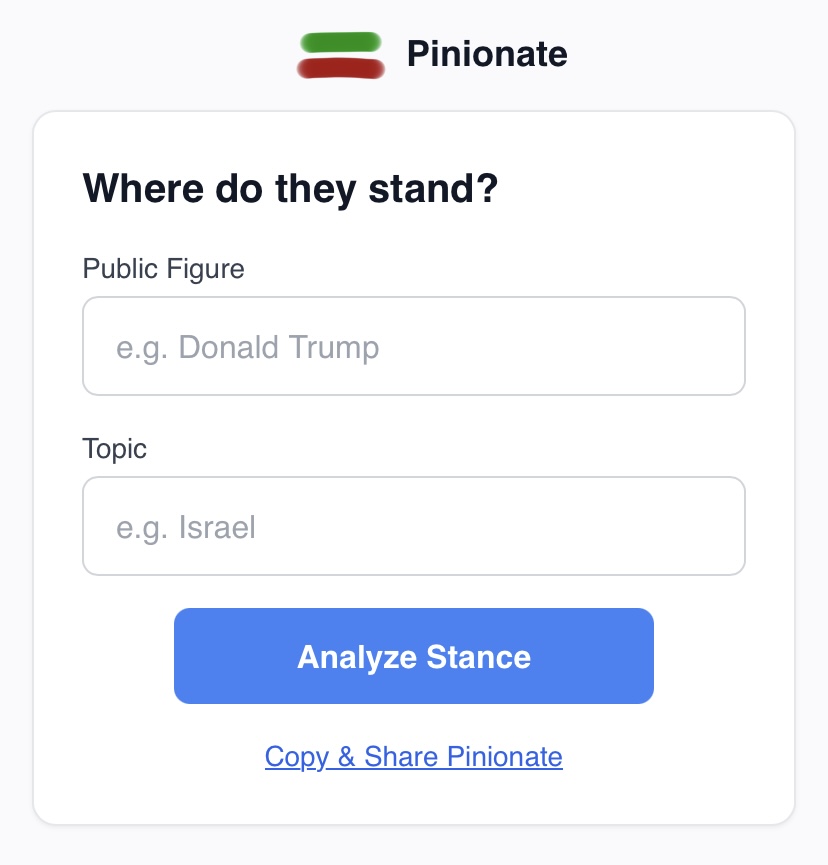The width and height of the screenshot is (828, 865).
Task: Click the green stripe in the logo
Action: pos(341,43)
